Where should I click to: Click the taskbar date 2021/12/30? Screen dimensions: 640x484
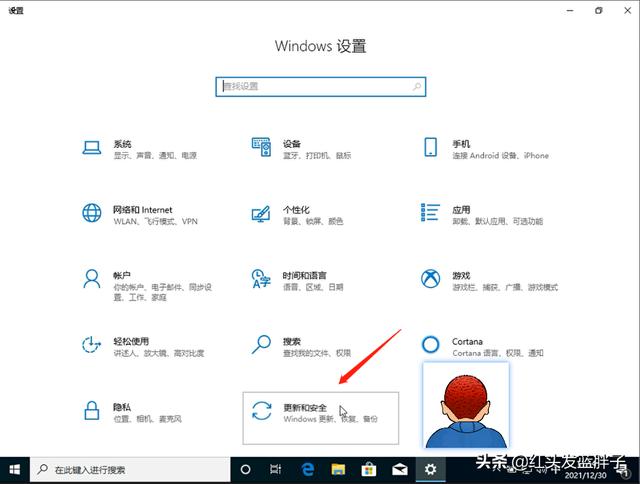click(x=585, y=475)
